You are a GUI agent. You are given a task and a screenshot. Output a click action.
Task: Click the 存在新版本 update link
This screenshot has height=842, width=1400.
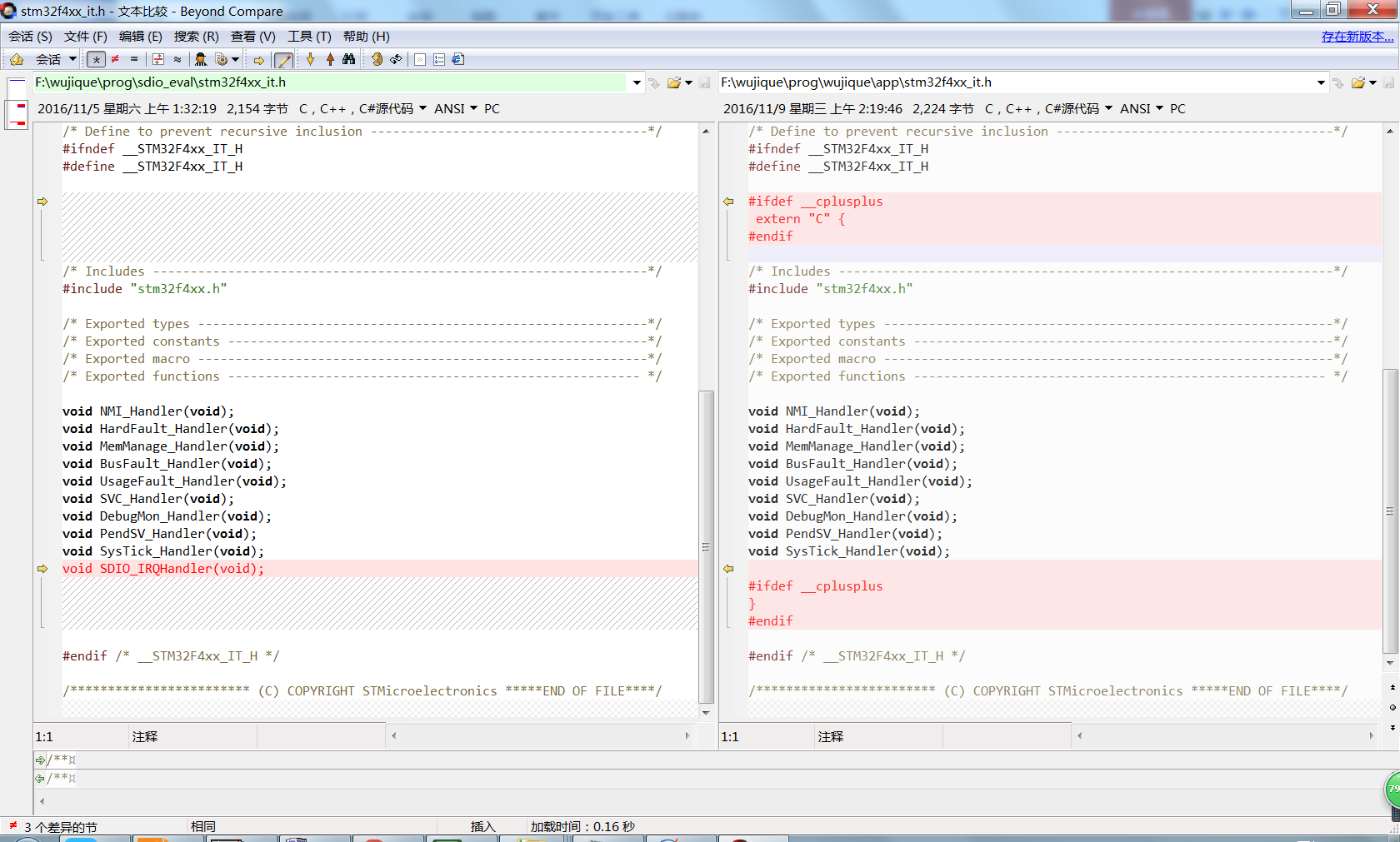1357,37
